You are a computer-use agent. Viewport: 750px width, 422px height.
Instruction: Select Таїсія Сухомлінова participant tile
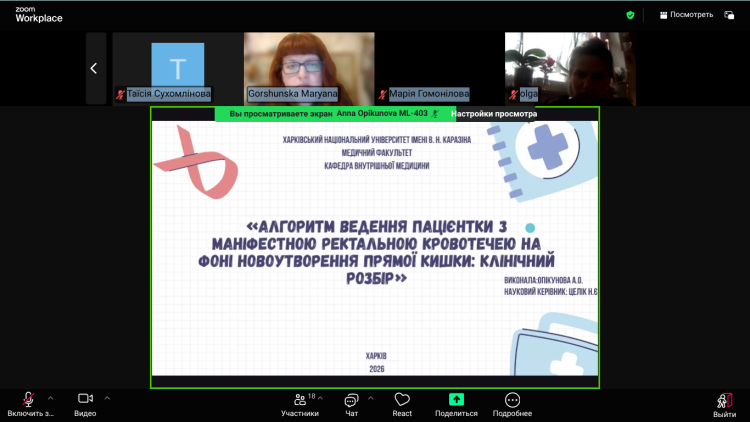coord(177,68)
